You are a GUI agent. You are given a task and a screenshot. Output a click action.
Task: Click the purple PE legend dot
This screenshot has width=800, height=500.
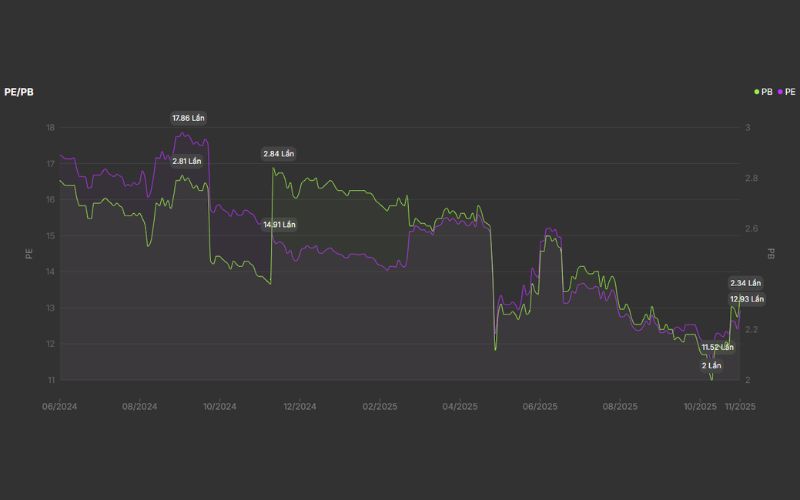click(779, 91)
